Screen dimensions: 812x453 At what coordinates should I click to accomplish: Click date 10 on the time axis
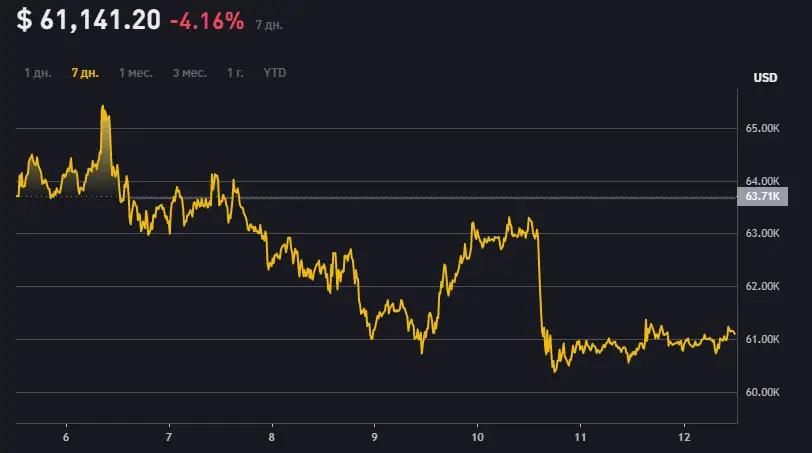(x=477, y=437)
